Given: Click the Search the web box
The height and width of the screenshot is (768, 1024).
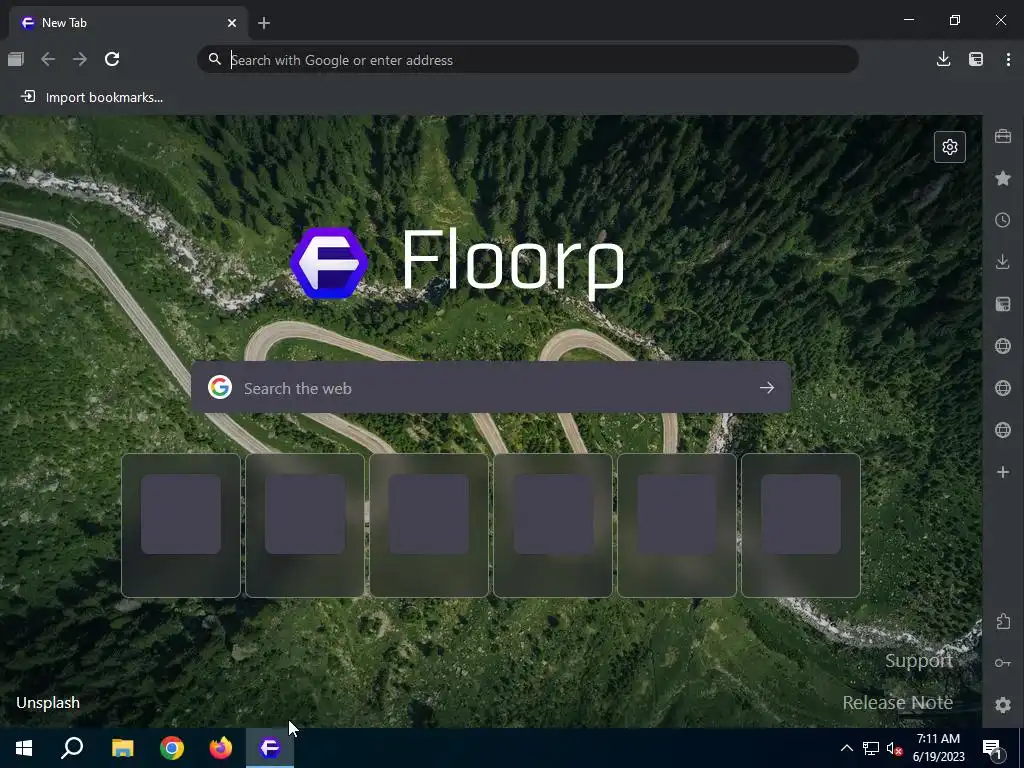Looking at the screenshot, I should pos(490,388).
